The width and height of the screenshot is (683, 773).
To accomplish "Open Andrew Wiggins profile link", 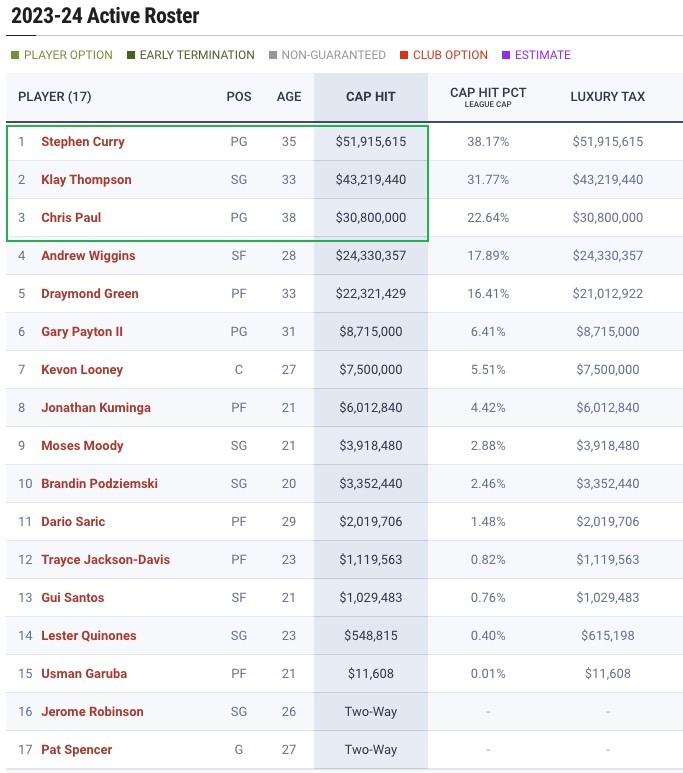I will (88, 256).
